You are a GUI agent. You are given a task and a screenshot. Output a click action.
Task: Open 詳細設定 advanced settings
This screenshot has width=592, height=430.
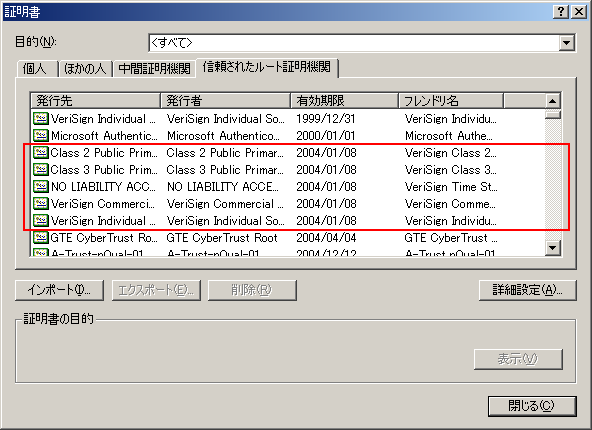click(x=527, y=290)
